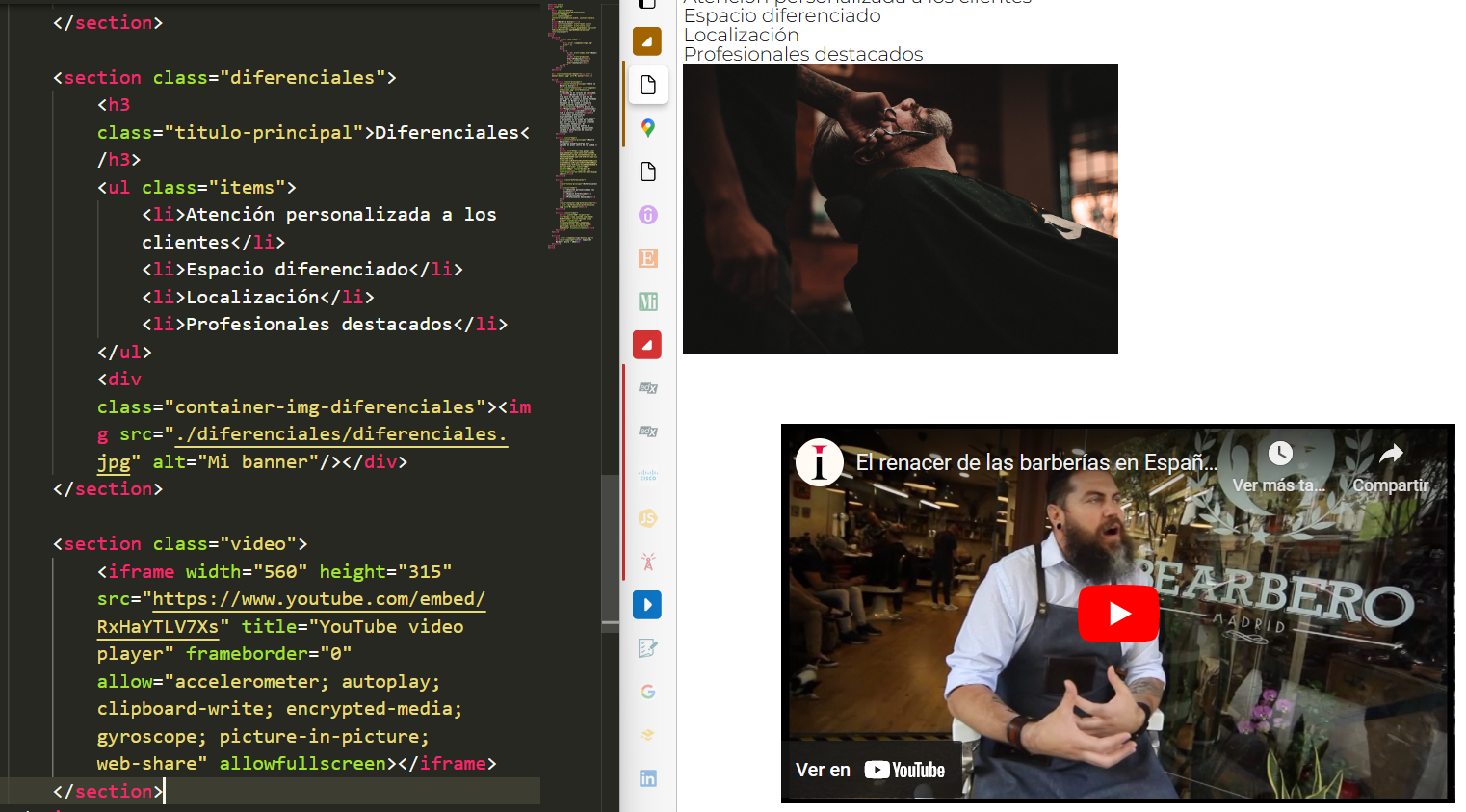Viewport: 1466px width, 812px height.
Task: Click the closing ul tag line
Action: 124,353
